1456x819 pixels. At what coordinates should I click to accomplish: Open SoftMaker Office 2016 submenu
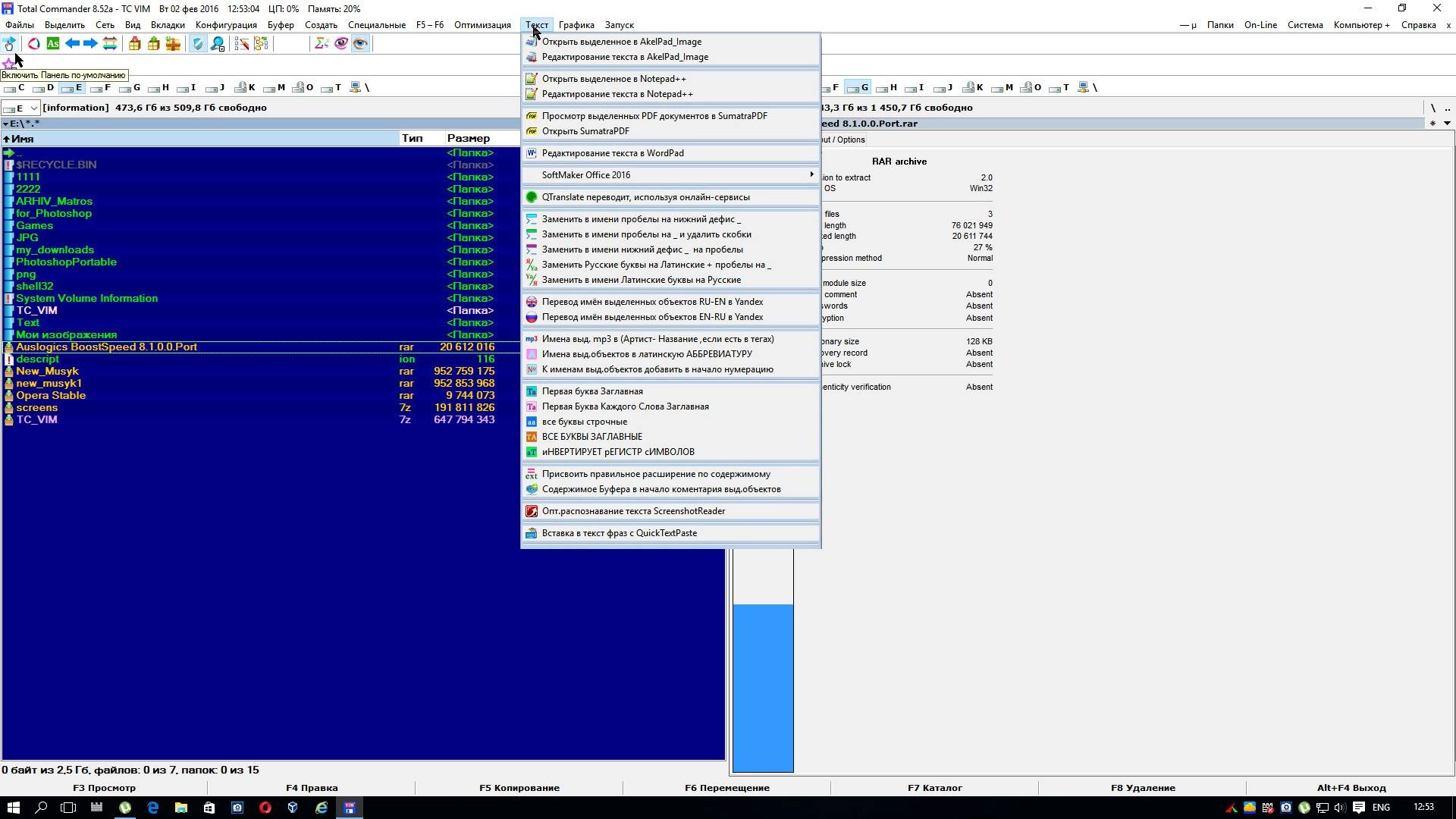(670, 175)
